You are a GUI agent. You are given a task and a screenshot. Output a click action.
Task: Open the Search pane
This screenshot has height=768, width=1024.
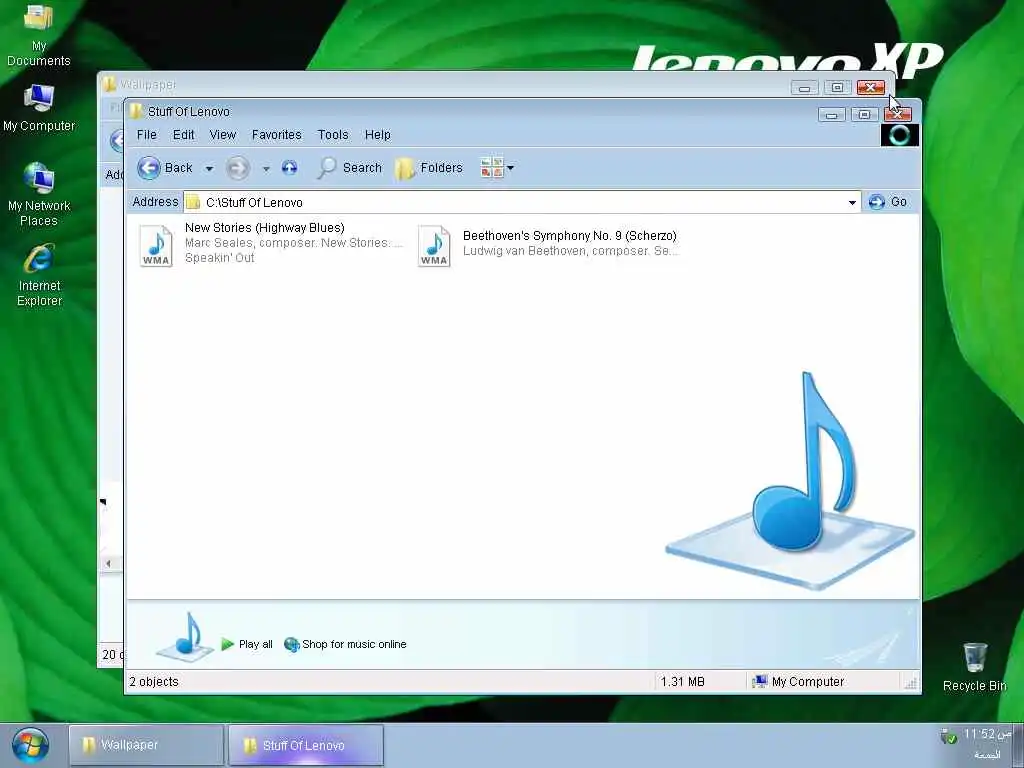(x=349, y=168)
